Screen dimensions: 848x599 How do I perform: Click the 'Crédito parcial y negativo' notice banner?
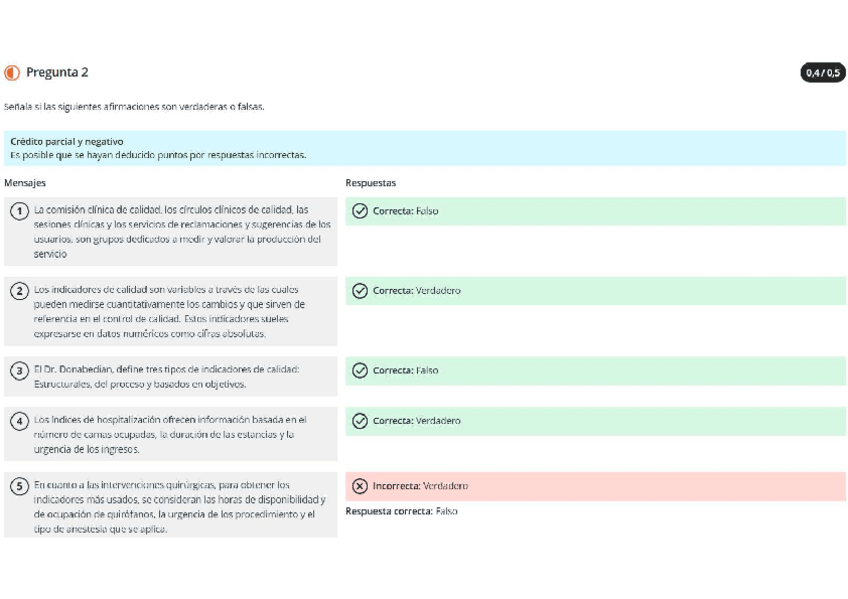(424, 148)
